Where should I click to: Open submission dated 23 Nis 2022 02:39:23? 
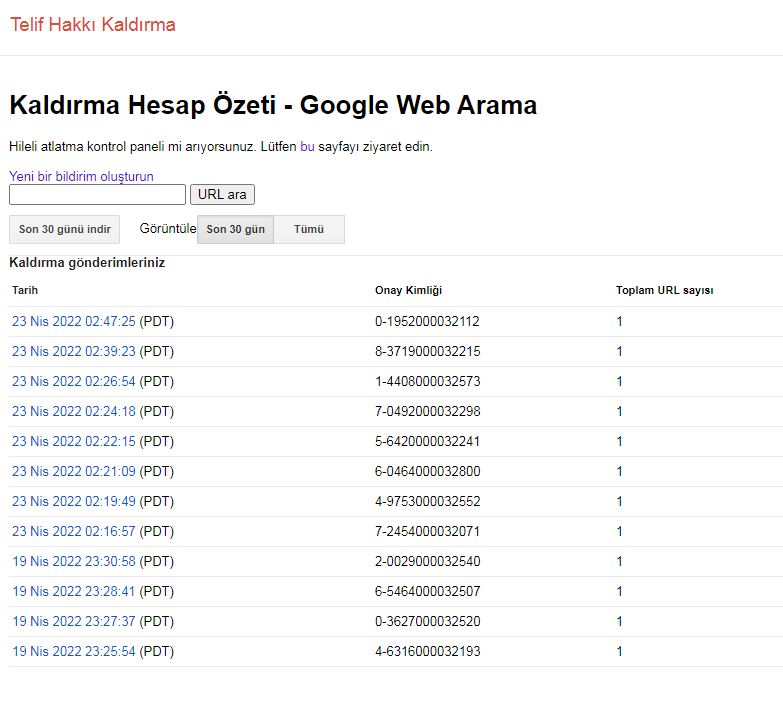[x=74, y=351]
